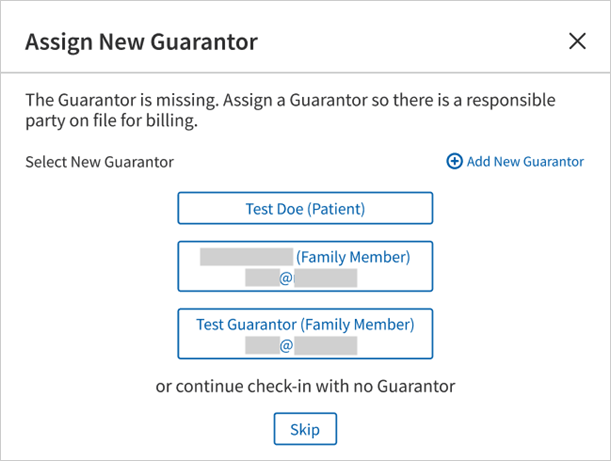Click the email line of the redacted family member
This screenshot has height=461, width=611.
[301, 278]
